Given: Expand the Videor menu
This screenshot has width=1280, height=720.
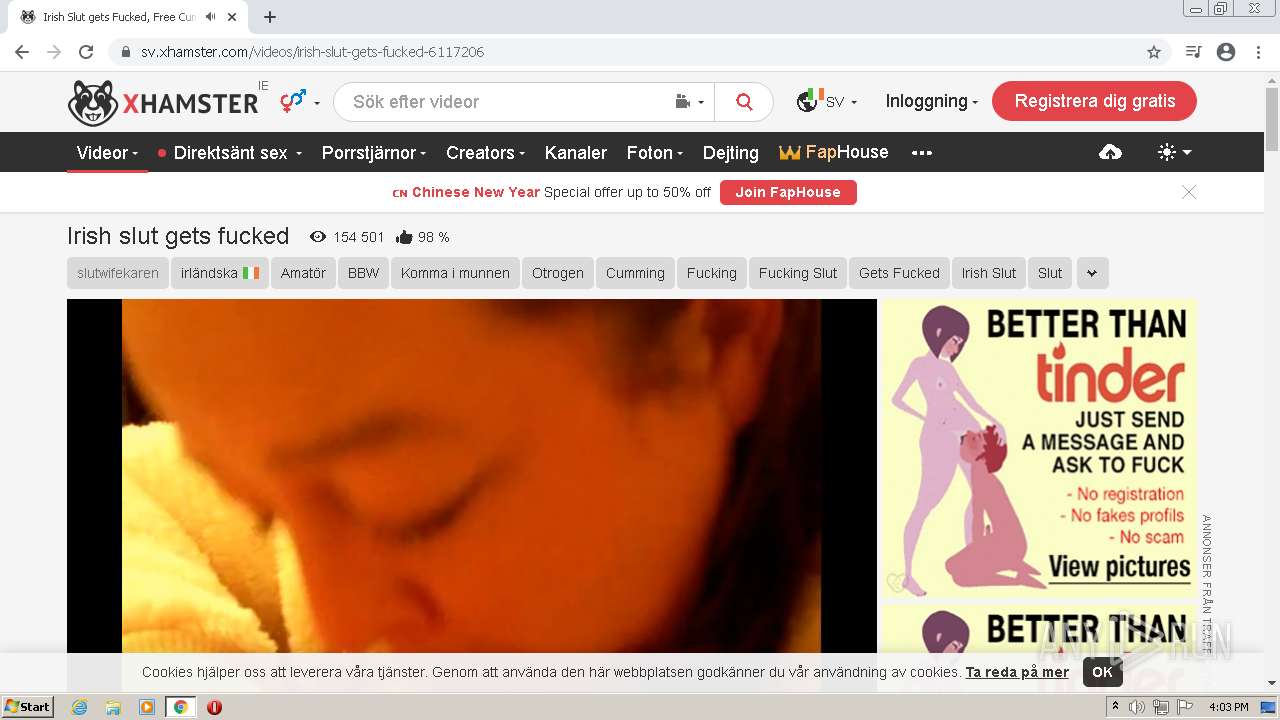Looking at the screenshot, I should tap(108, 153).
